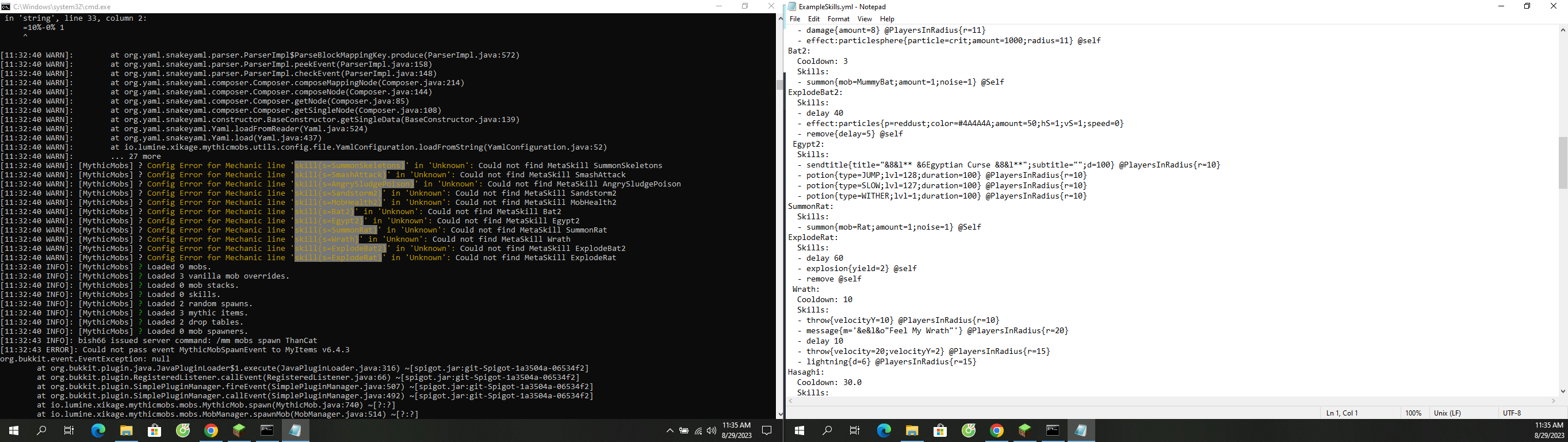Open Microsoft Edge in taskbar below Notepad
This screenshot has height=442, width=1568.
tap(883, 430)
